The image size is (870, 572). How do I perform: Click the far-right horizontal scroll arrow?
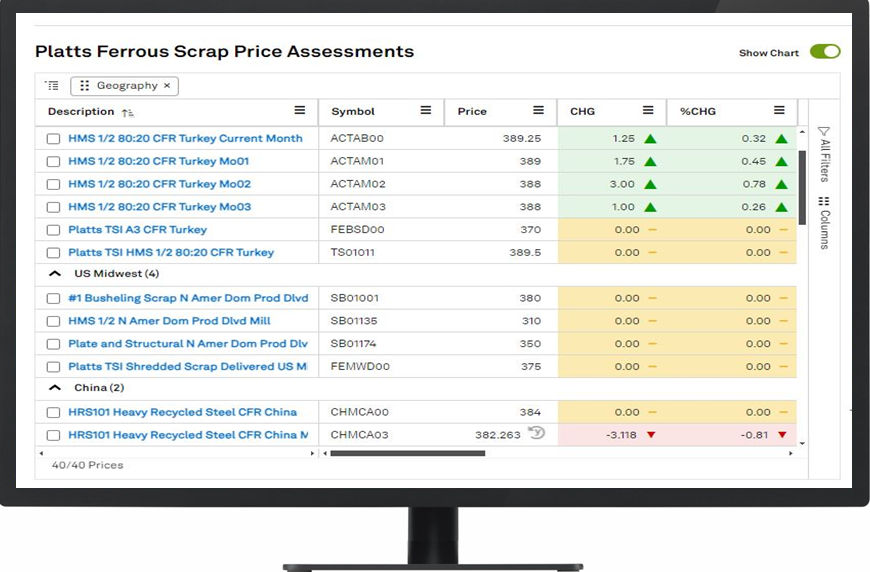tap(791, 453)
